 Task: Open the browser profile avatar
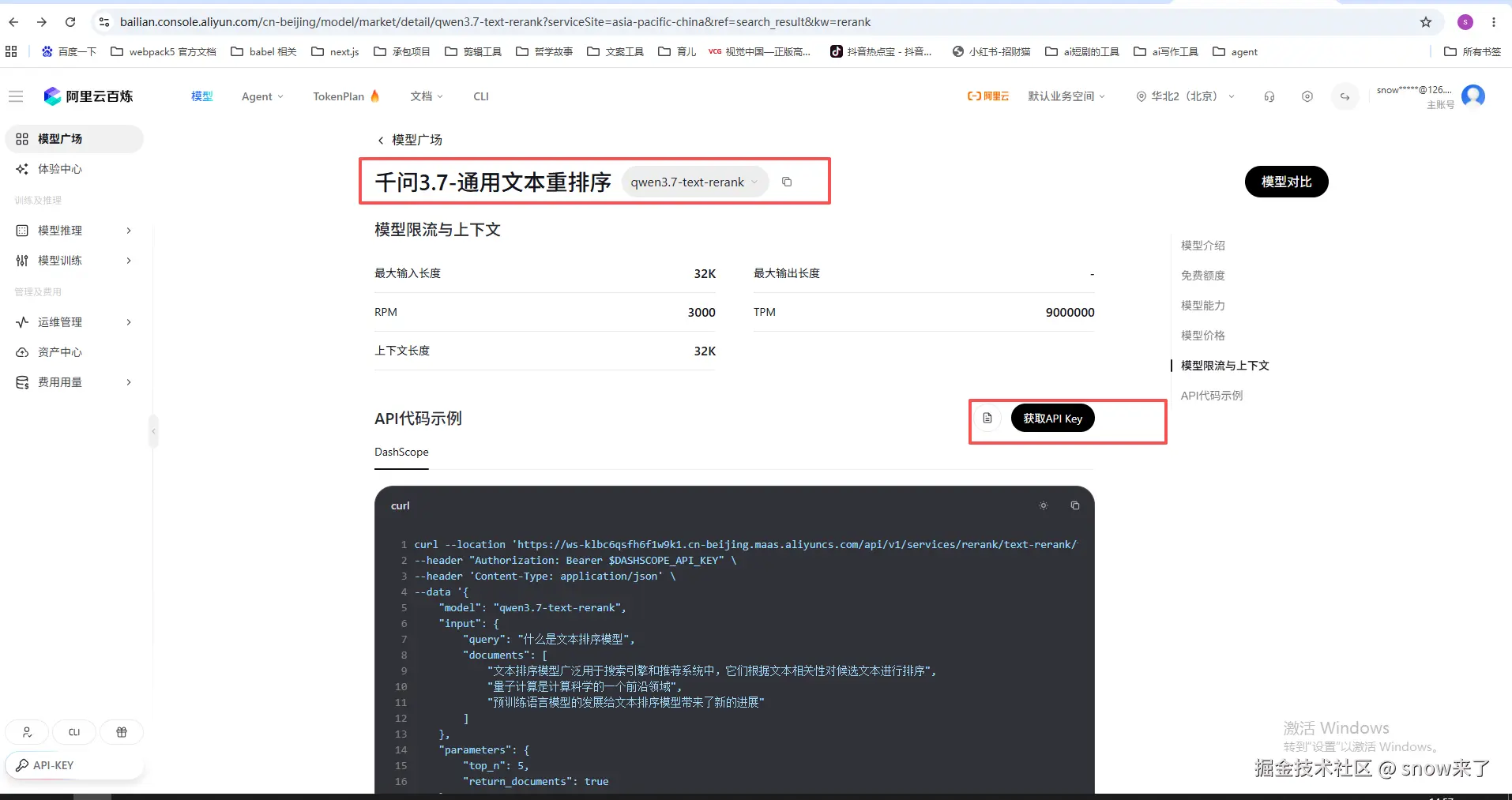pyautogui.click(x=1465, y=22)
